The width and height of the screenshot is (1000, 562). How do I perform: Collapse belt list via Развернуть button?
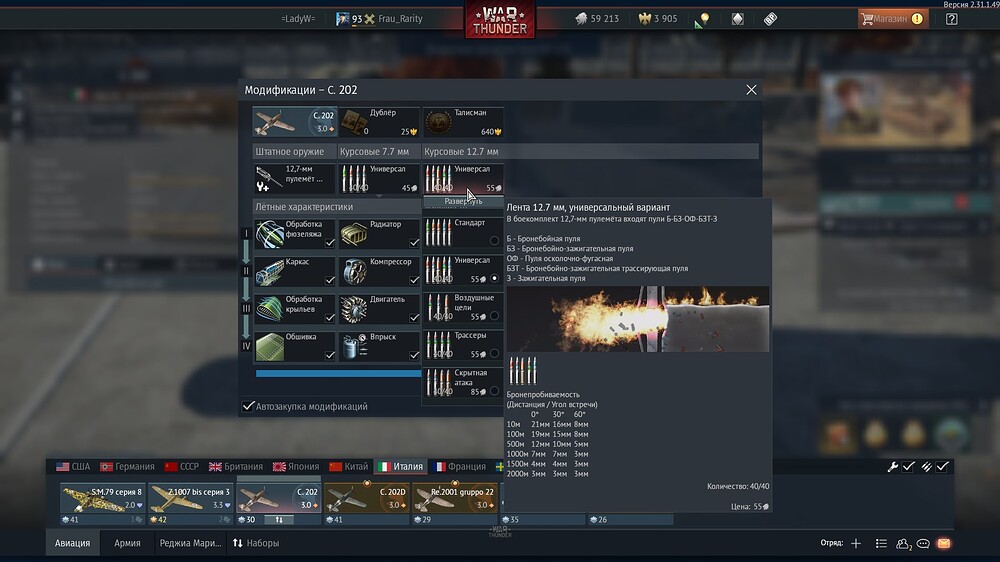463,202
